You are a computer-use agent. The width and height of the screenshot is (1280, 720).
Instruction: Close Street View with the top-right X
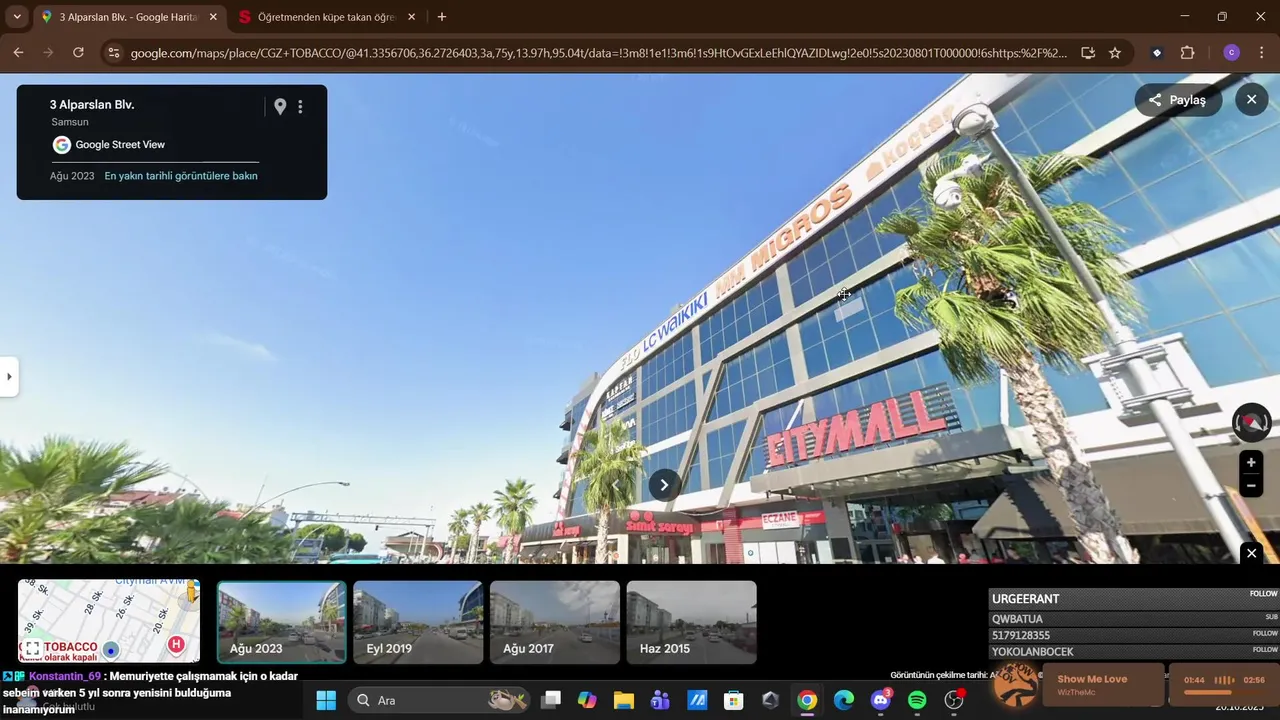click(1251, 99)
